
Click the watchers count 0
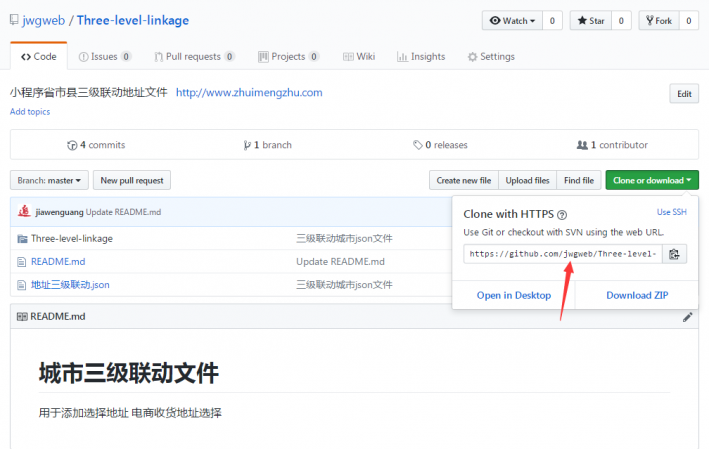552,21
